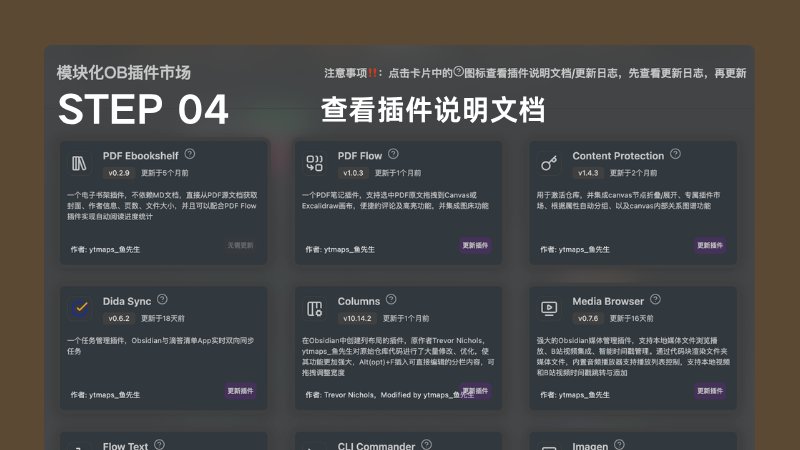Update the Dida Sync plugin
800x450 pixels.
click(x=240, y=391)
